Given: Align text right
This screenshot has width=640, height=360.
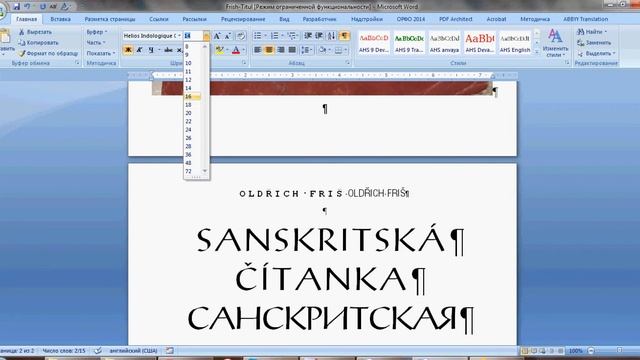Looking at the screenshot, I should point(280,50).
